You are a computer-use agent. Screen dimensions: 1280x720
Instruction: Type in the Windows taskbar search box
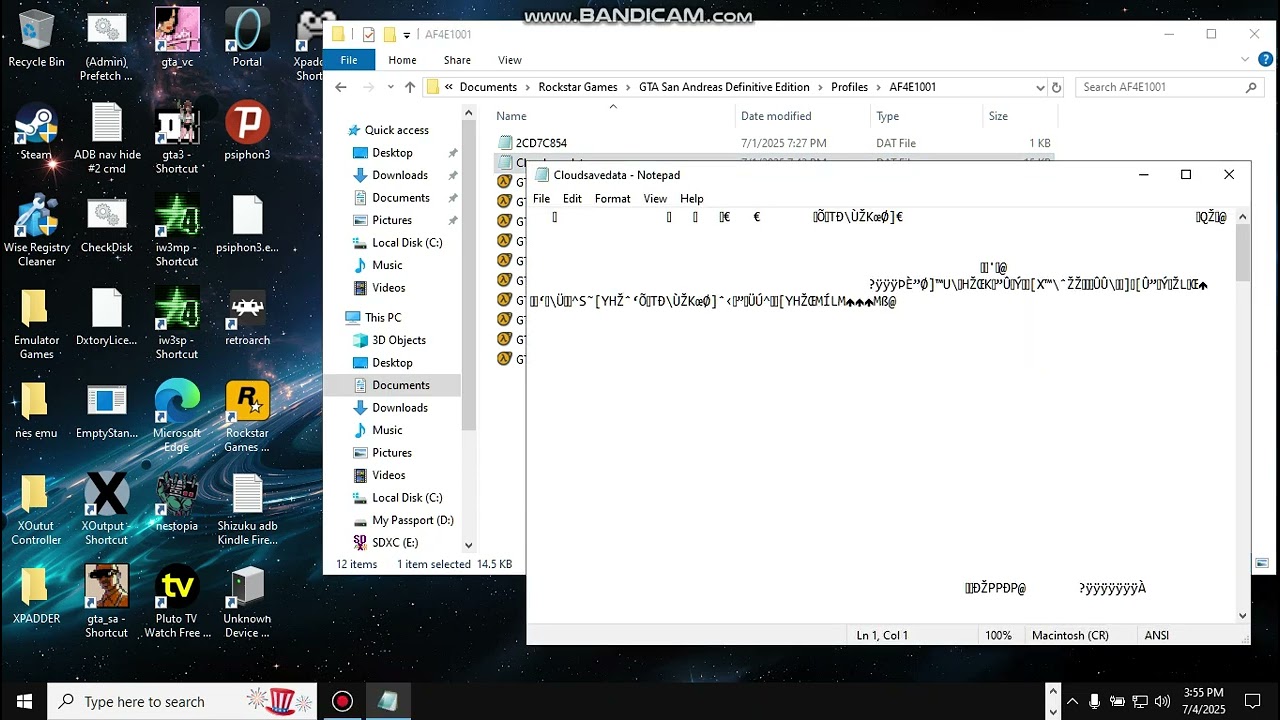click(x=183, y=701)
